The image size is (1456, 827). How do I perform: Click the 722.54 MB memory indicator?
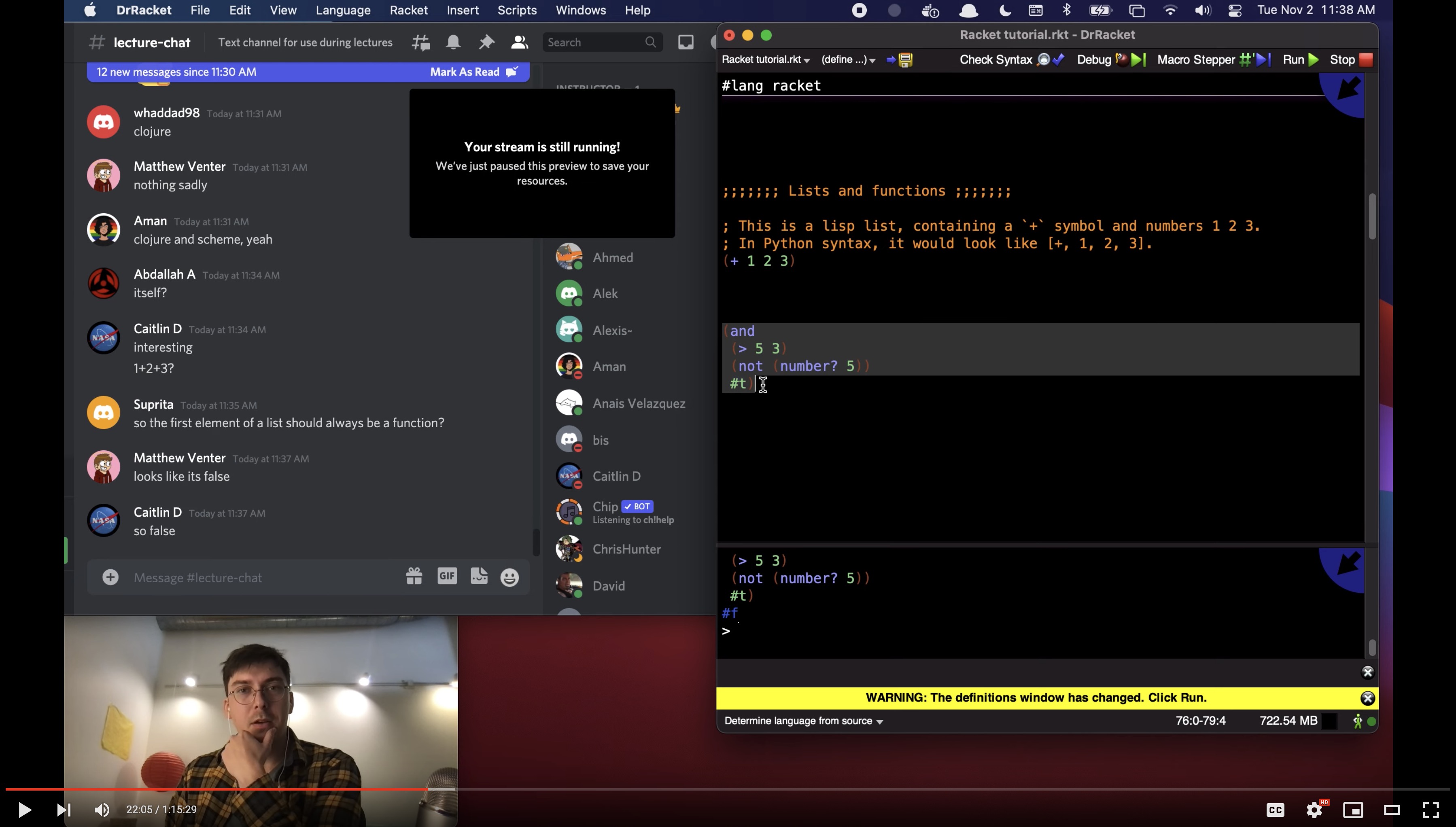tap(1288, 721)
